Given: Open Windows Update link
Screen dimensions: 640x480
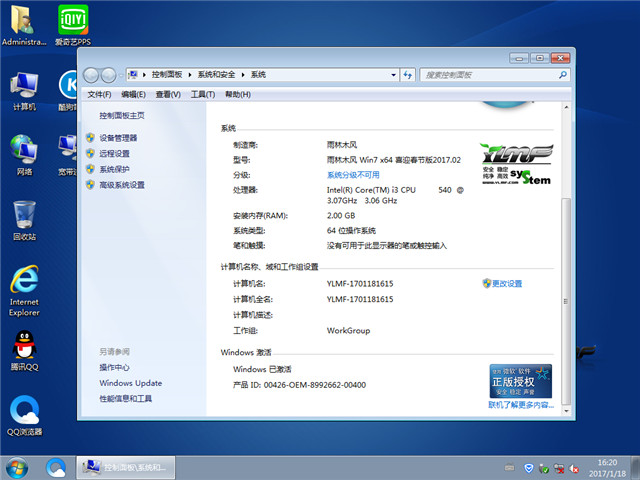Looking at the screenshot, I should point(131,383).
